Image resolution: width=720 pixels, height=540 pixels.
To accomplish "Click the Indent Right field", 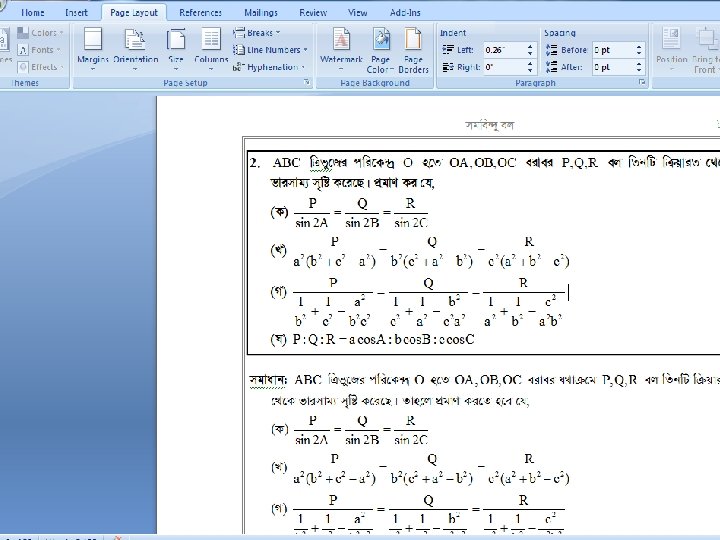I will click(x=504, y=67).
